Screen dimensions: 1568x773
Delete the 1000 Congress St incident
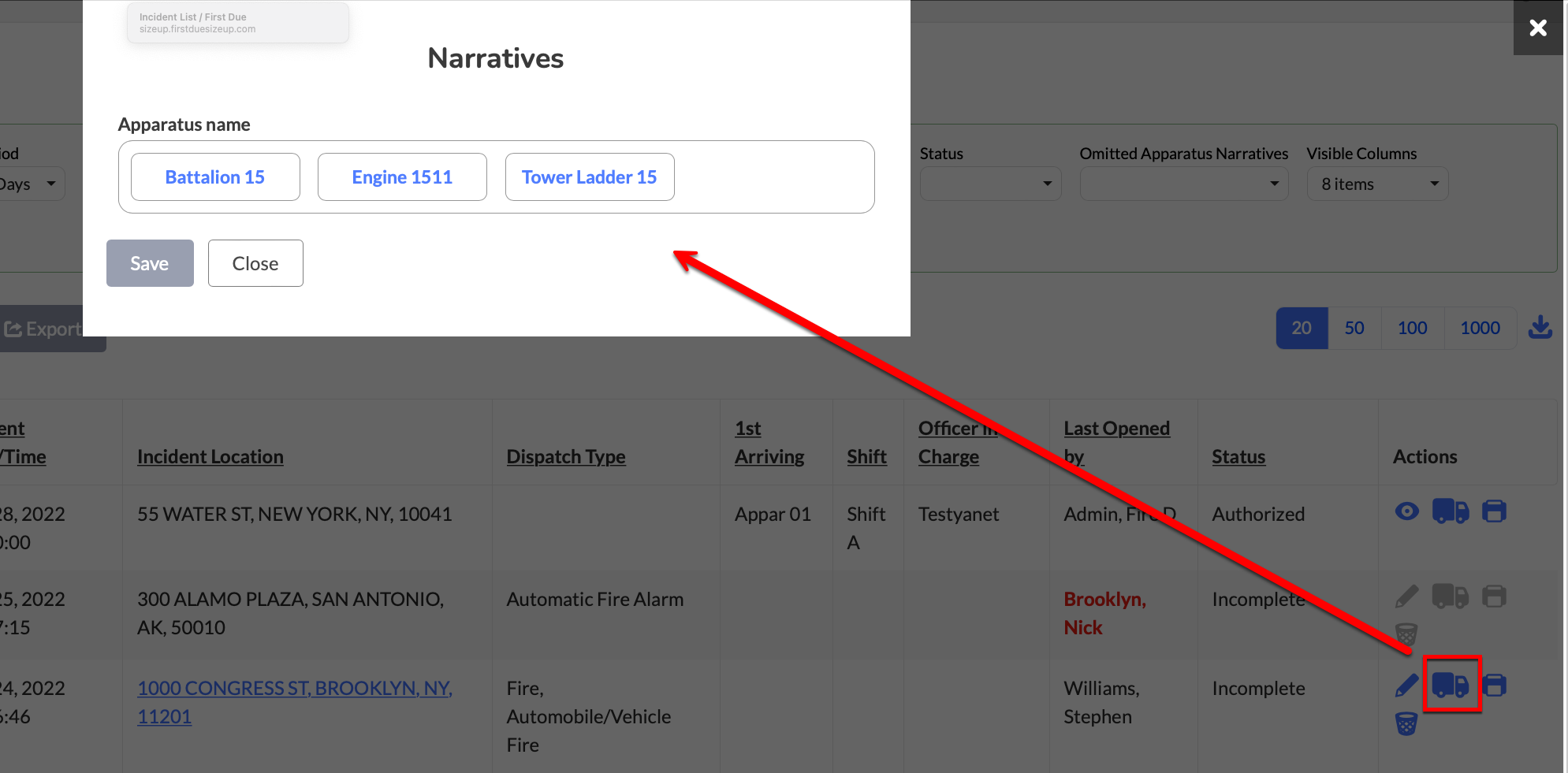point(1406,723)
